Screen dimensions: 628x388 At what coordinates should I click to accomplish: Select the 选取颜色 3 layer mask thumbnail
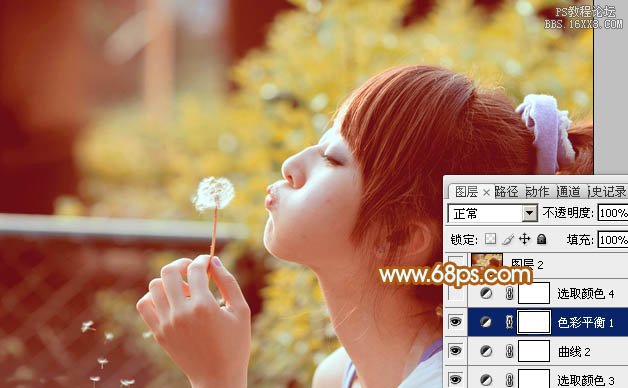(x=534, y=379)
